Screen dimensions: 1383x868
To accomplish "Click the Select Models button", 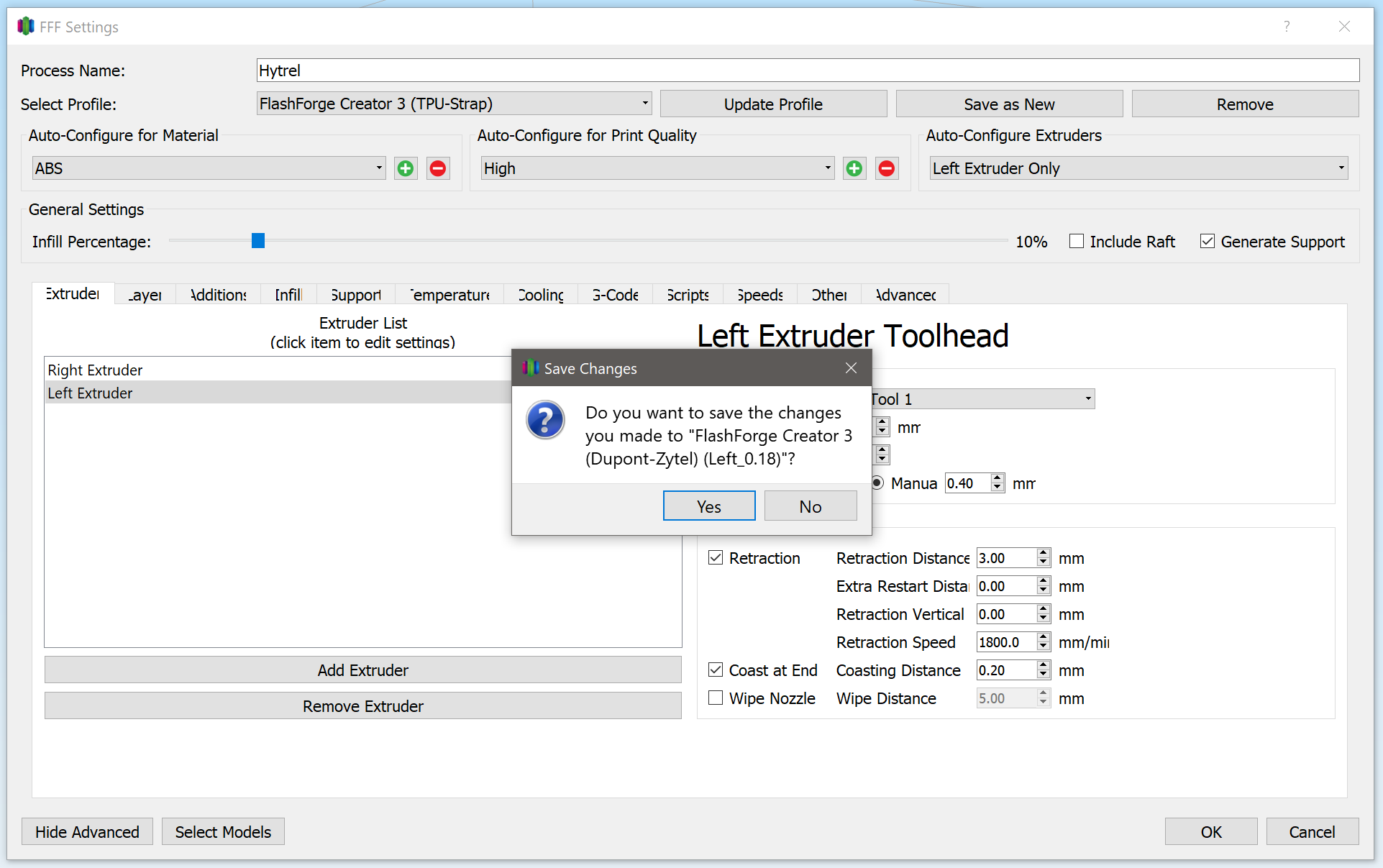I will [223, 831].
